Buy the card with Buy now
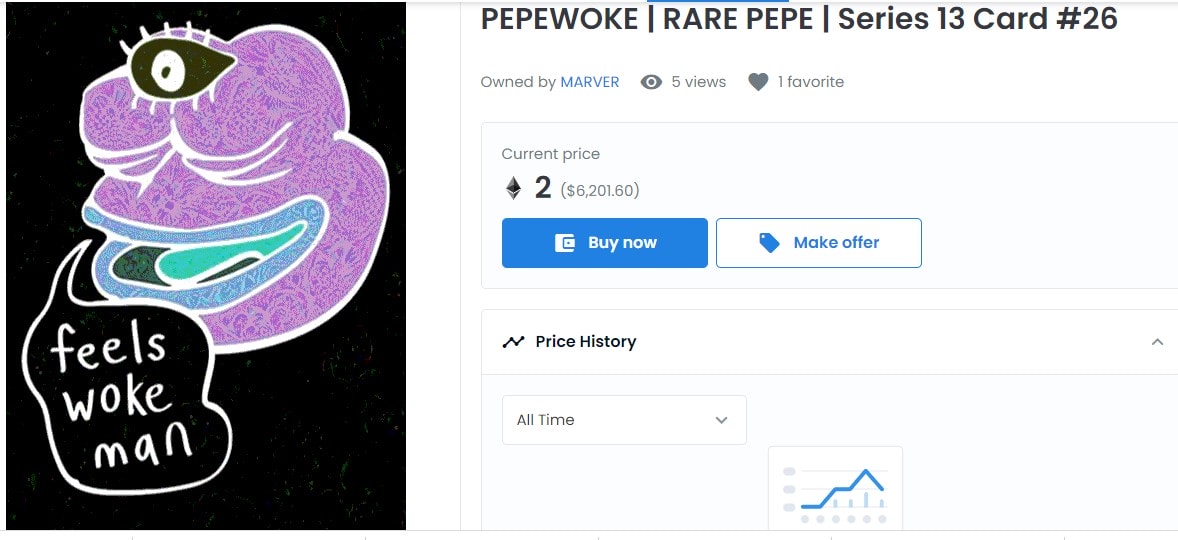 coord(605,243)
